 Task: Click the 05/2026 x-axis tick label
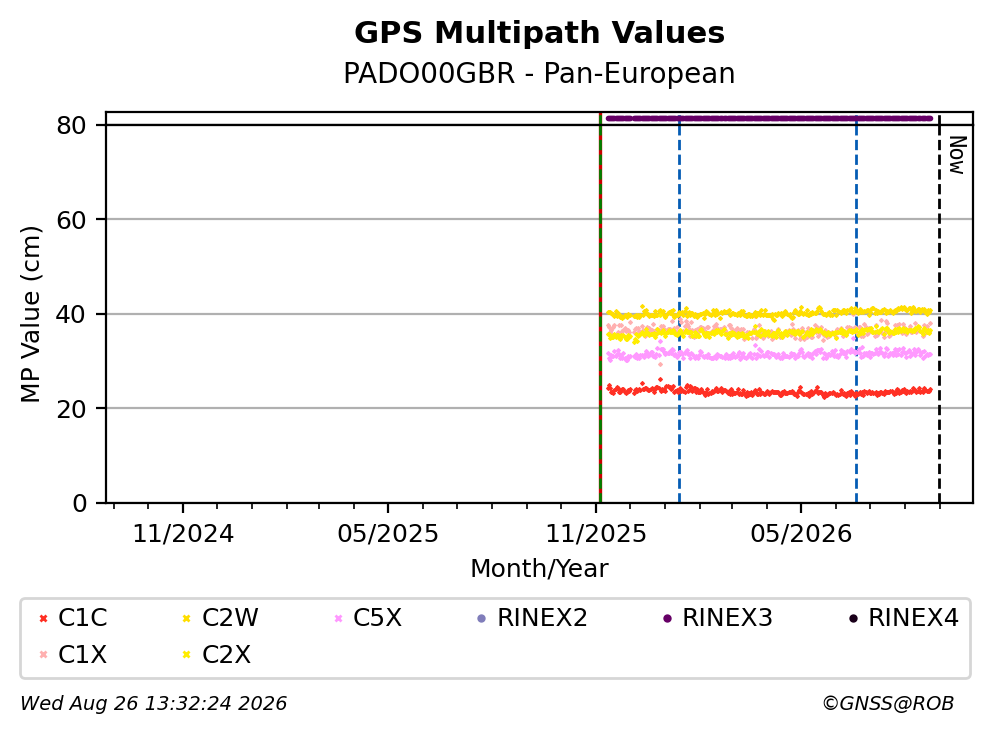pos(801,534)
